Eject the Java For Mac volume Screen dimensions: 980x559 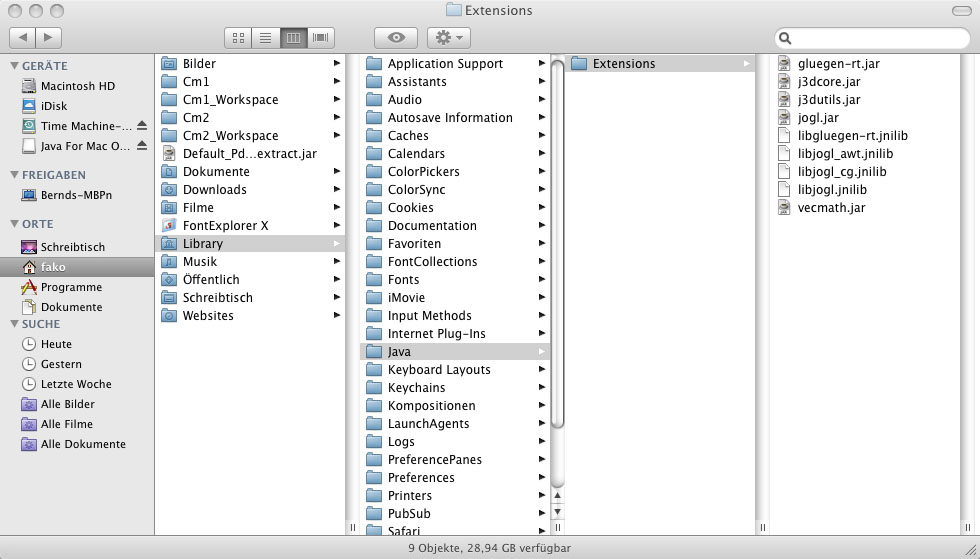[x=142, y=146]
